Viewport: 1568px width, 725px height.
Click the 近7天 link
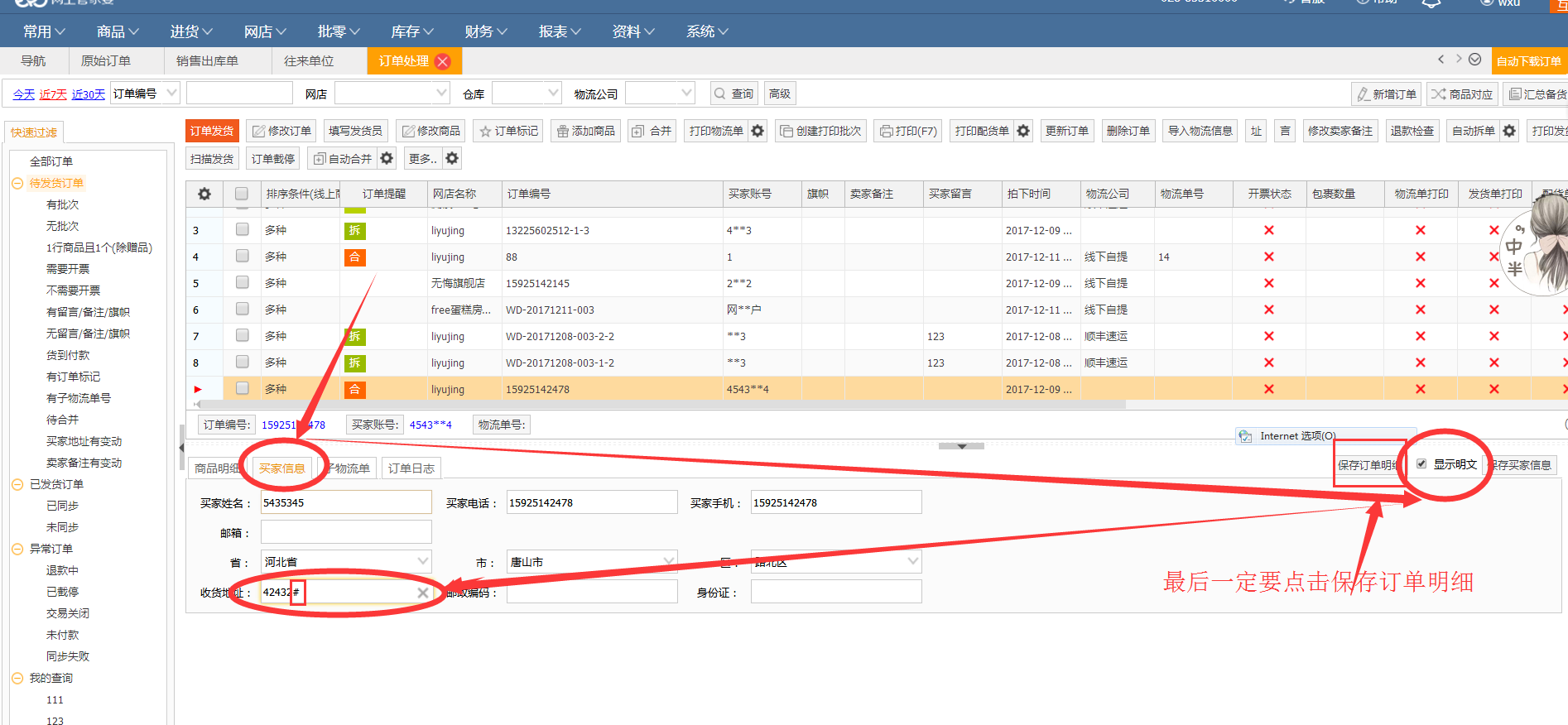[53, 94]
